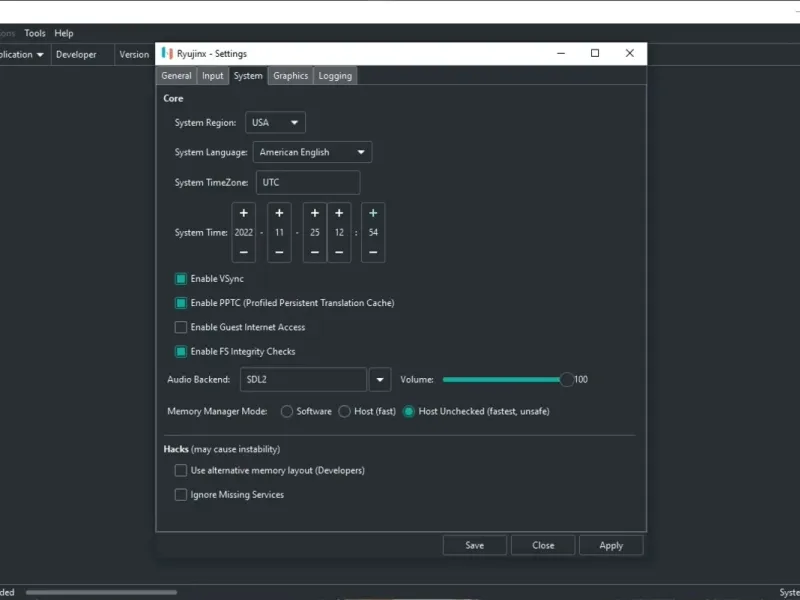
Task: Decrease the day value 25 with minus
Action: point(315,252)
